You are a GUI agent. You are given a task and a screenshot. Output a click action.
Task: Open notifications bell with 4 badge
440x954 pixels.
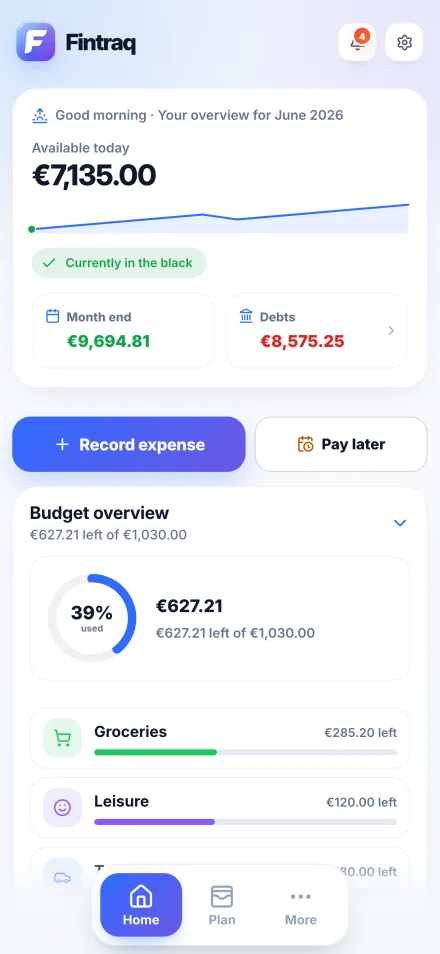pyautogui.click(x=357, y=42)
